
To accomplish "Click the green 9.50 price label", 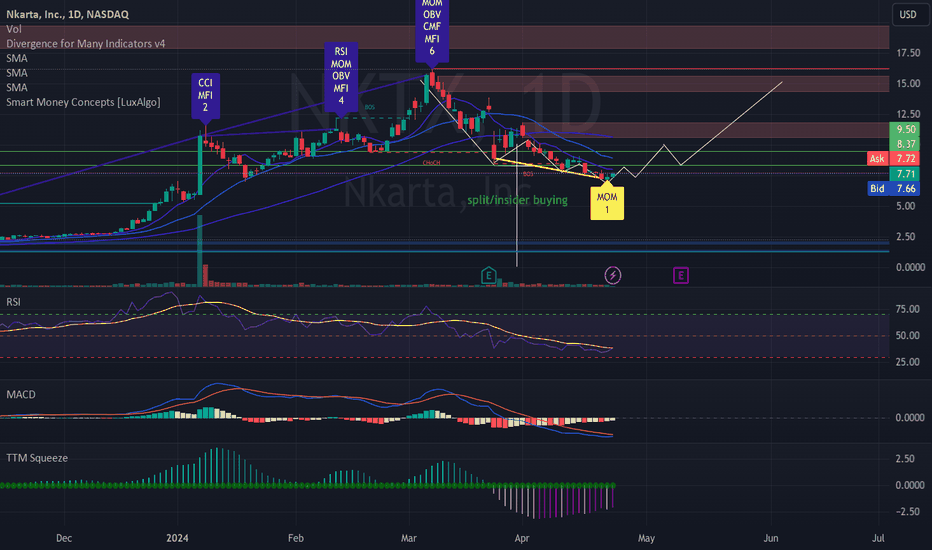I will [x=905, y=129].
